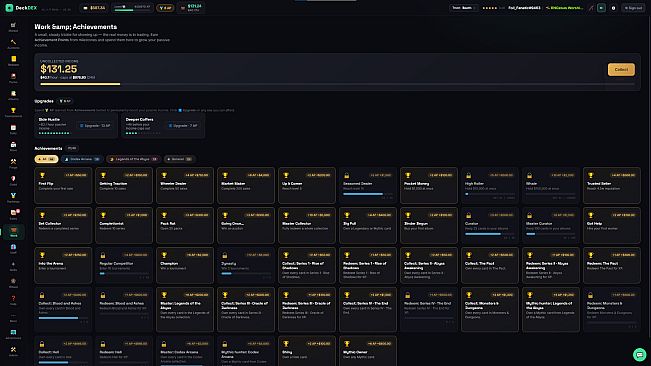Open Packs from the sidebar
This screenshot has width=651, height=366.
[13, 78]
